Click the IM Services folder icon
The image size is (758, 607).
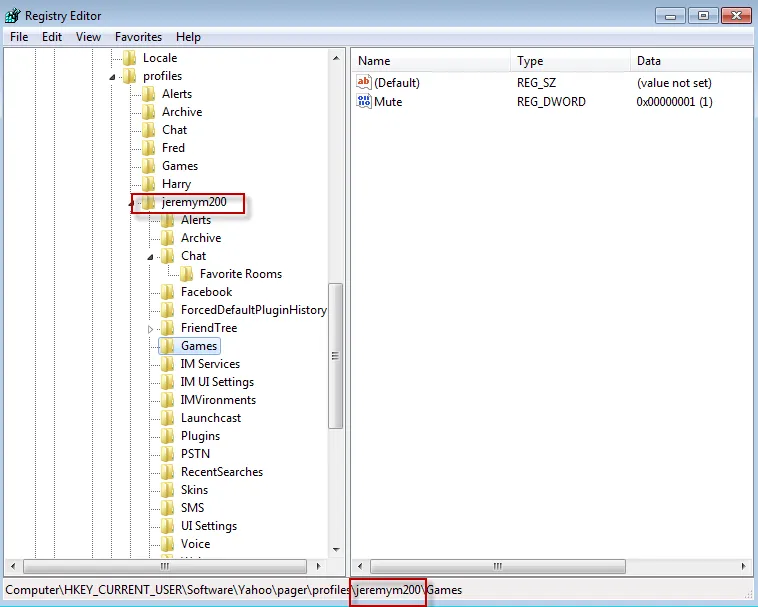167,364
